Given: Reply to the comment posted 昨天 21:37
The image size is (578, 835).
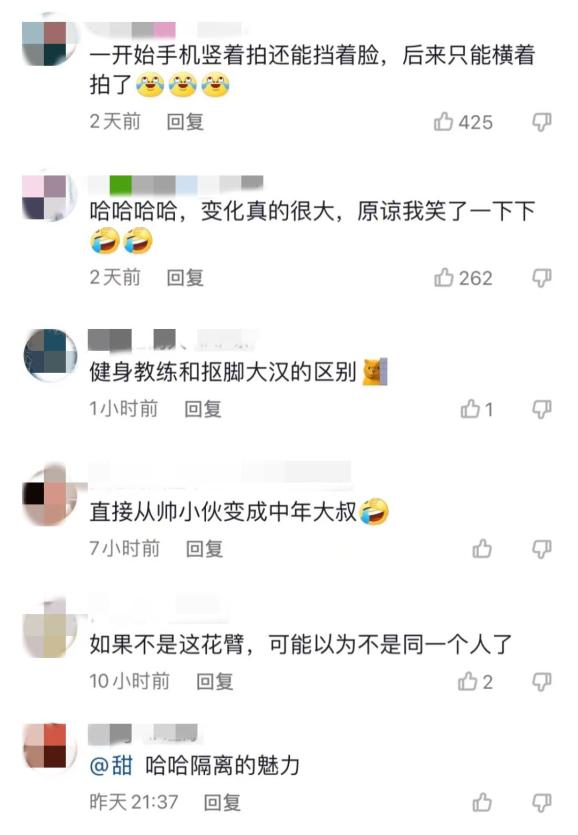Looking at the screenshot, I should pyautogui.click(x=222, y=802).
